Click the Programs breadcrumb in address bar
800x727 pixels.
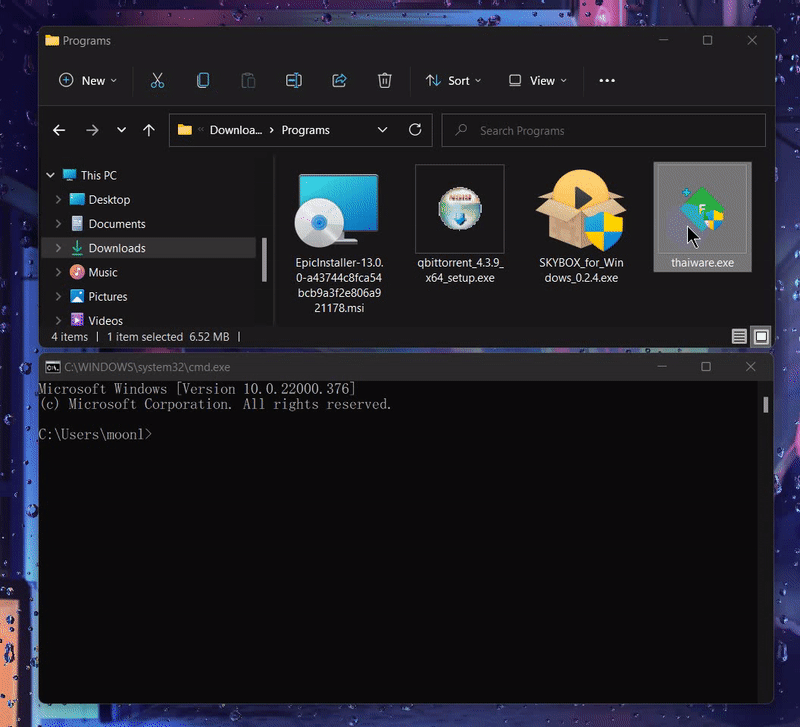coord(306,130)
